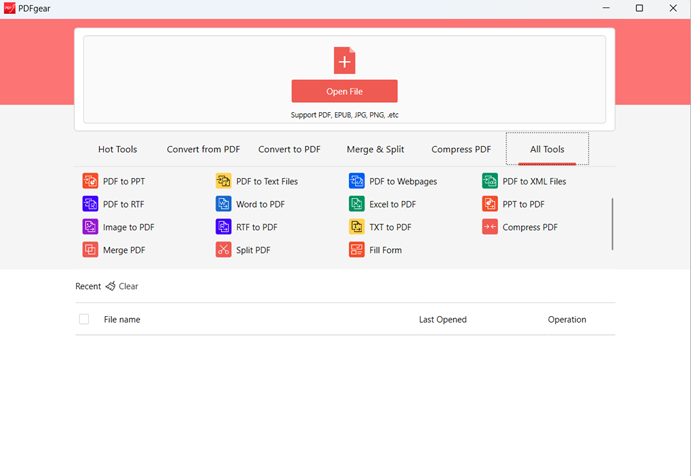
Task: Click the PDFgear logo in title bar
Action: click(9, 8)
